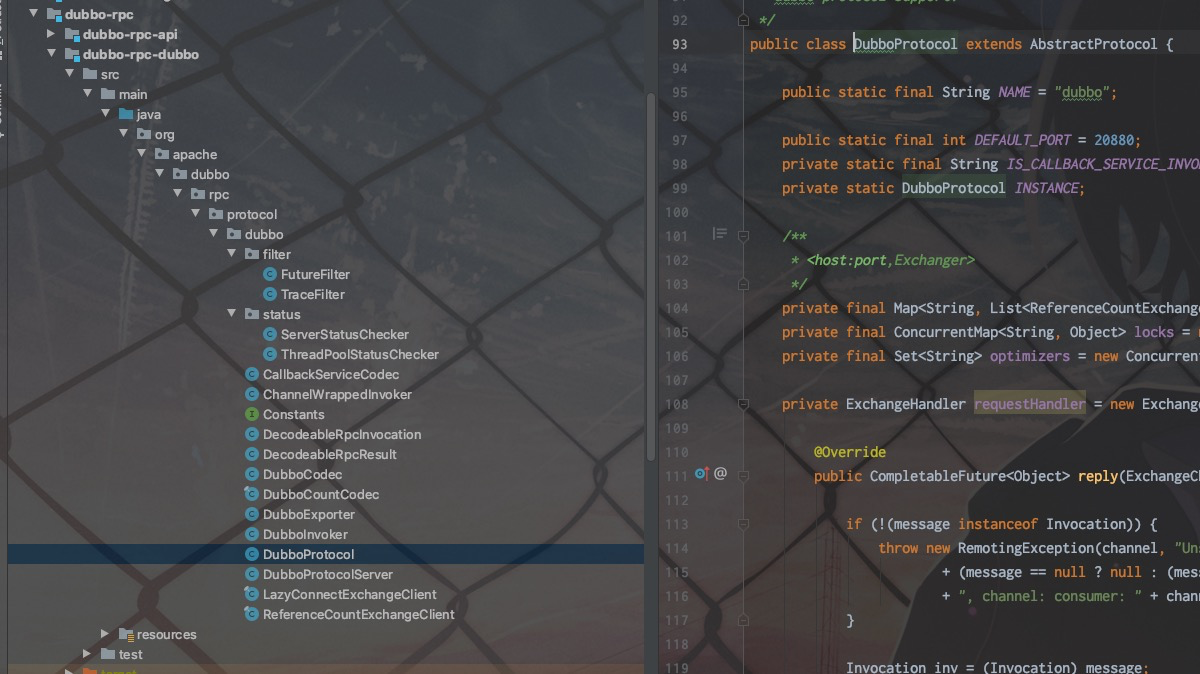The height and width of the screenshot is (674, 1200).
Task: Collapse the filter package
Action: click(232, 254)
